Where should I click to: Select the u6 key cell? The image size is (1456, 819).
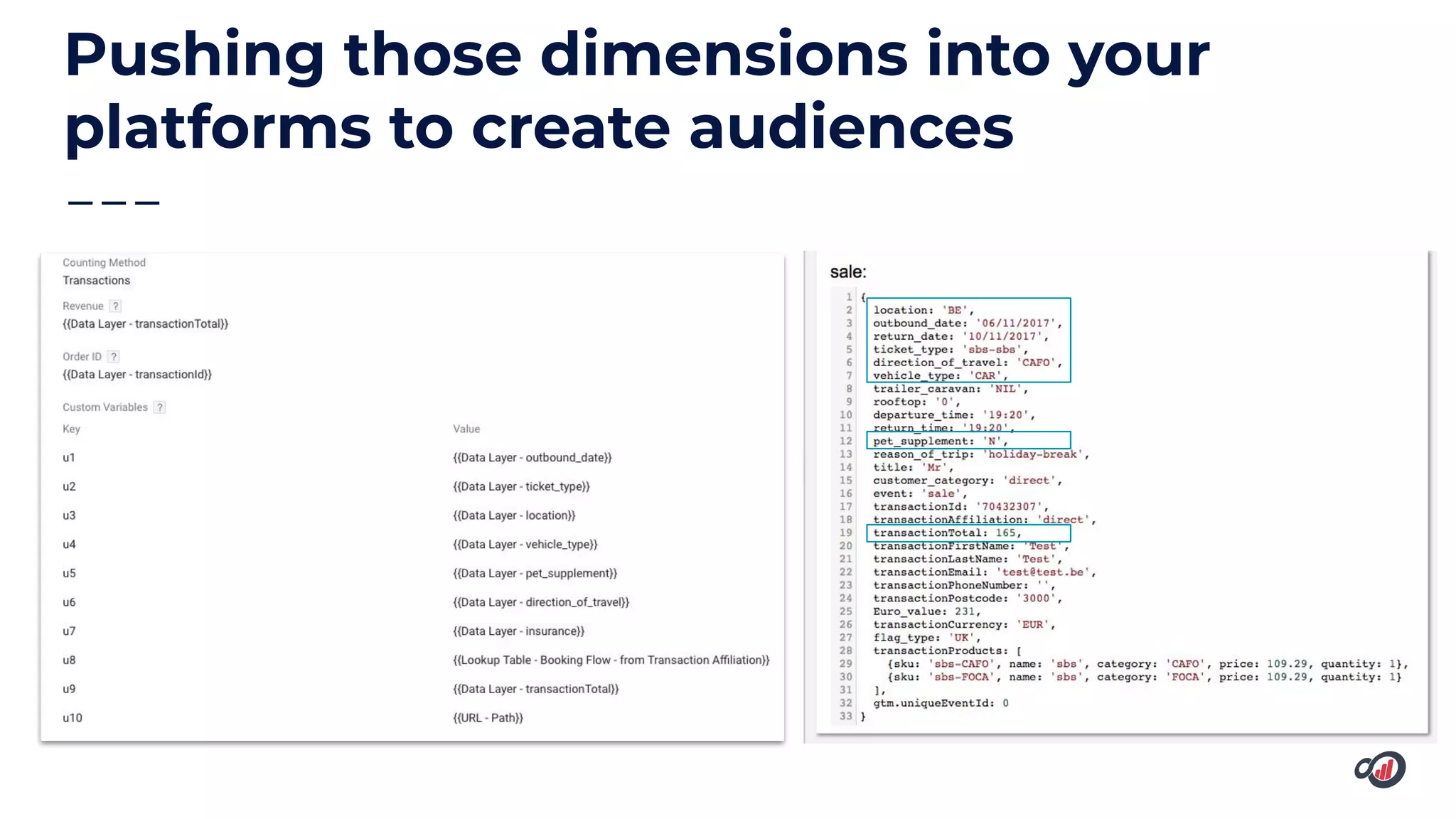69,603
